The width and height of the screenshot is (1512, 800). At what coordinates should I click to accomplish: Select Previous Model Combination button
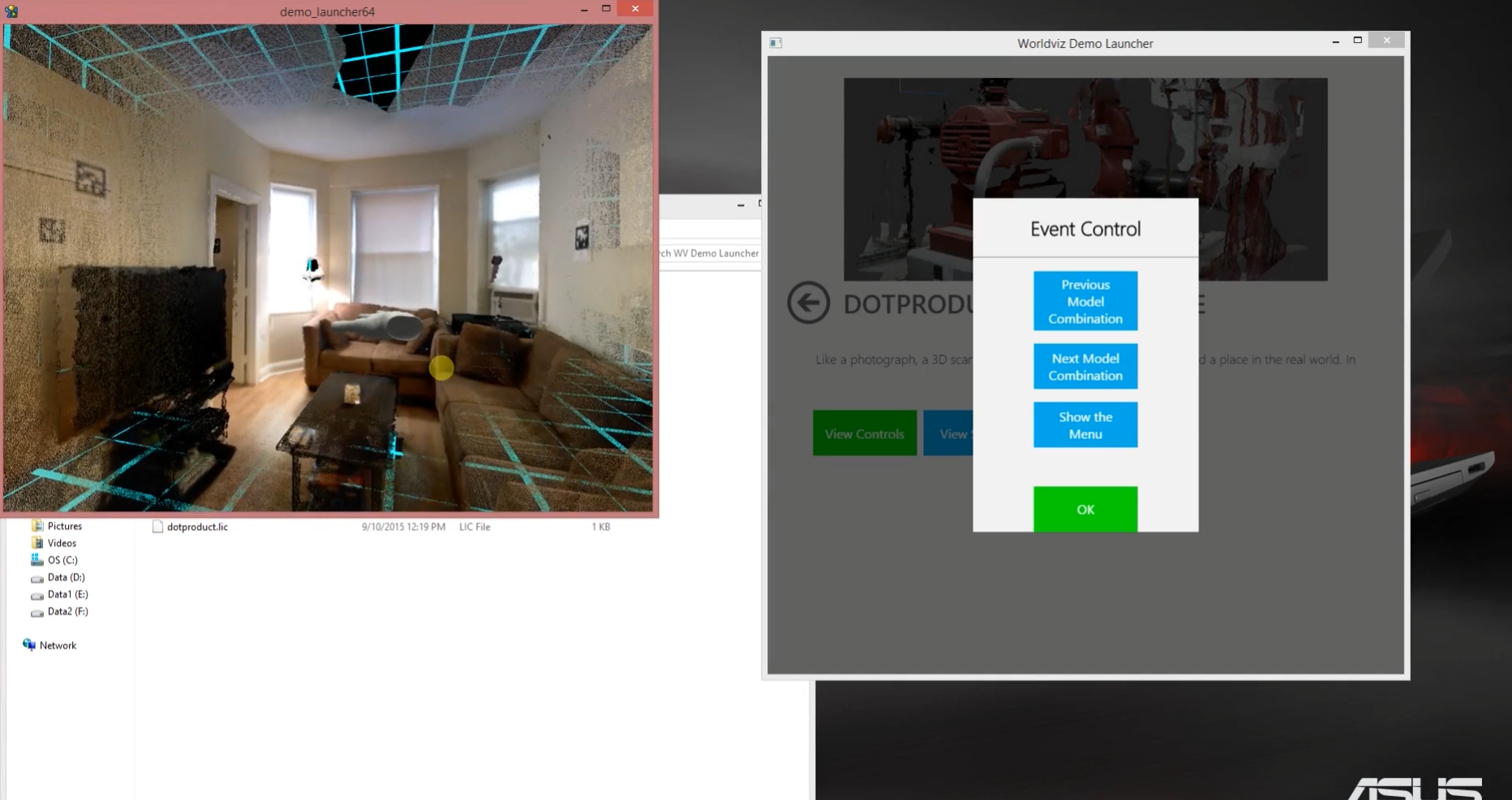[x=1085, y=301]
